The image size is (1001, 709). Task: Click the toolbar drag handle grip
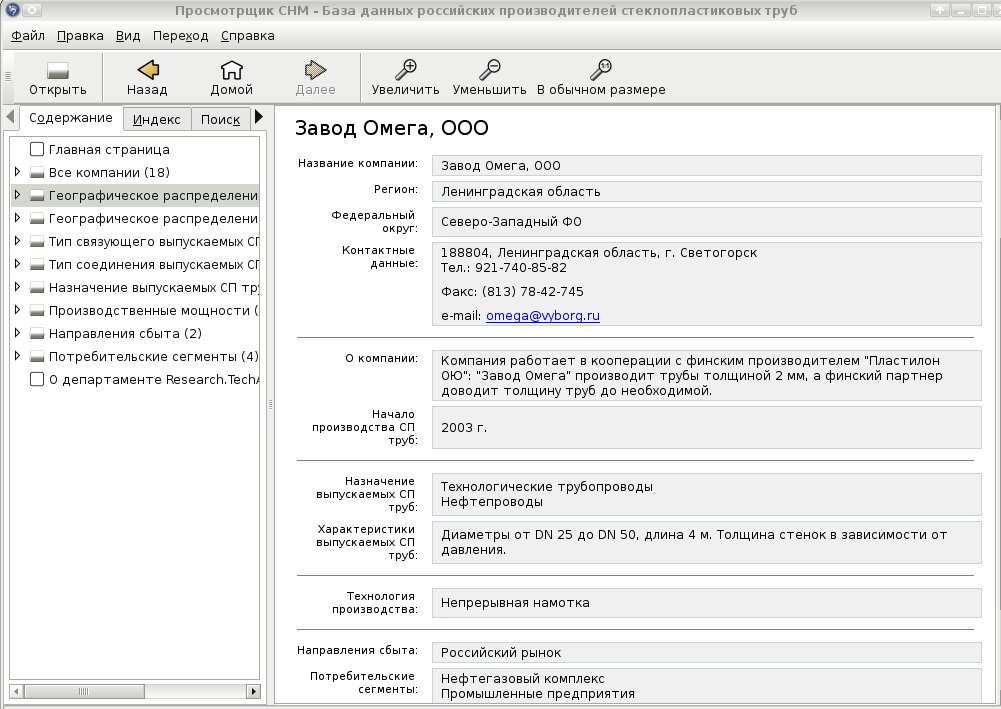(8, 77)
